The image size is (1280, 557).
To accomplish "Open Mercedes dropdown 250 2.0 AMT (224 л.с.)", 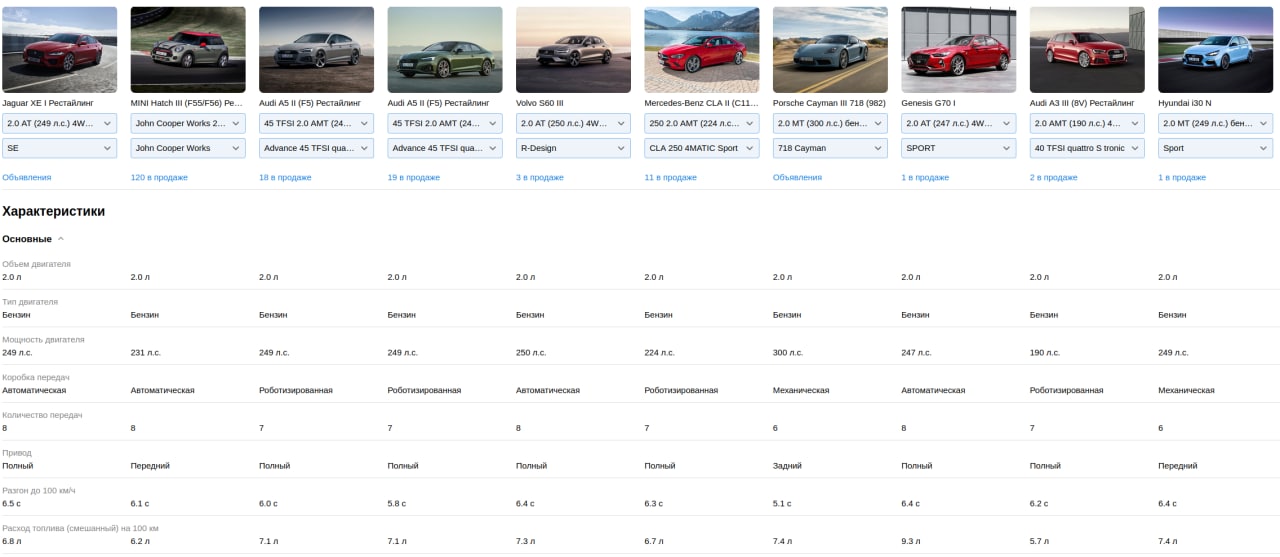I will [x=702, y=123].
